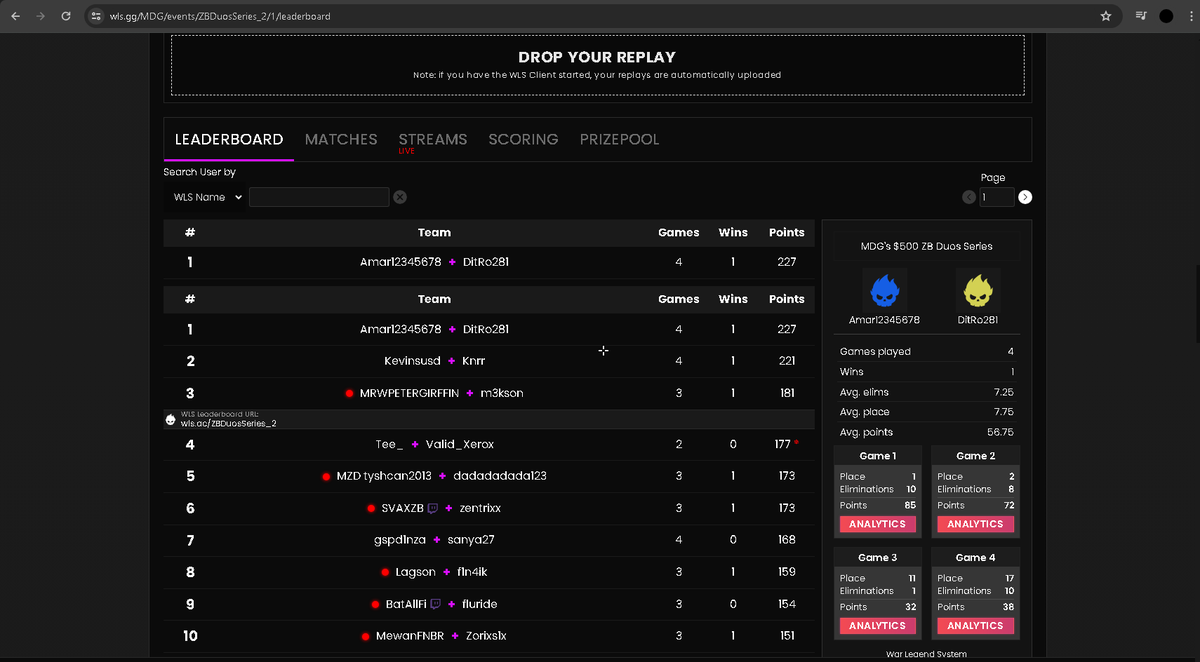
Task: Click the 168 points value
Action: click(x=787, y=540)
